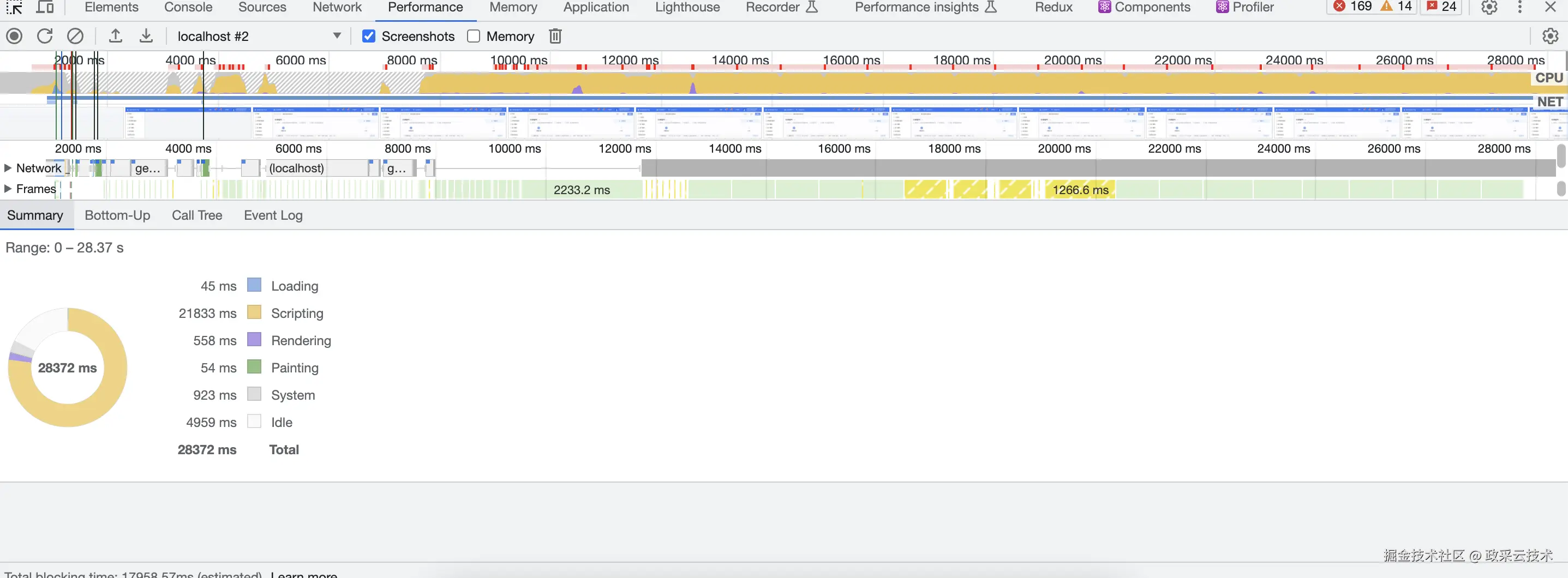The image size is (1568, 578).
Task: Collect garbage using the trash icon
Action: [x=555, y=36]
